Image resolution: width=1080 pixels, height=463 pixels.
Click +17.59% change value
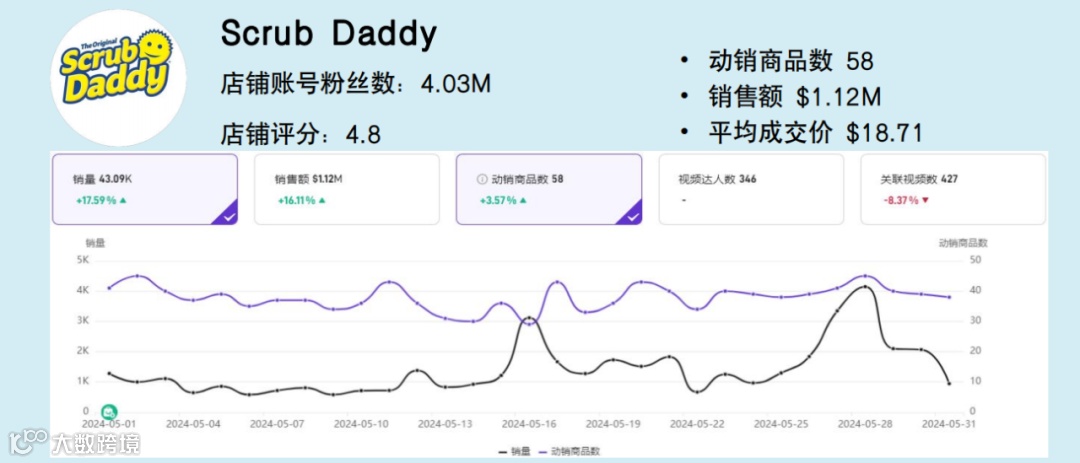pos(95,200)
